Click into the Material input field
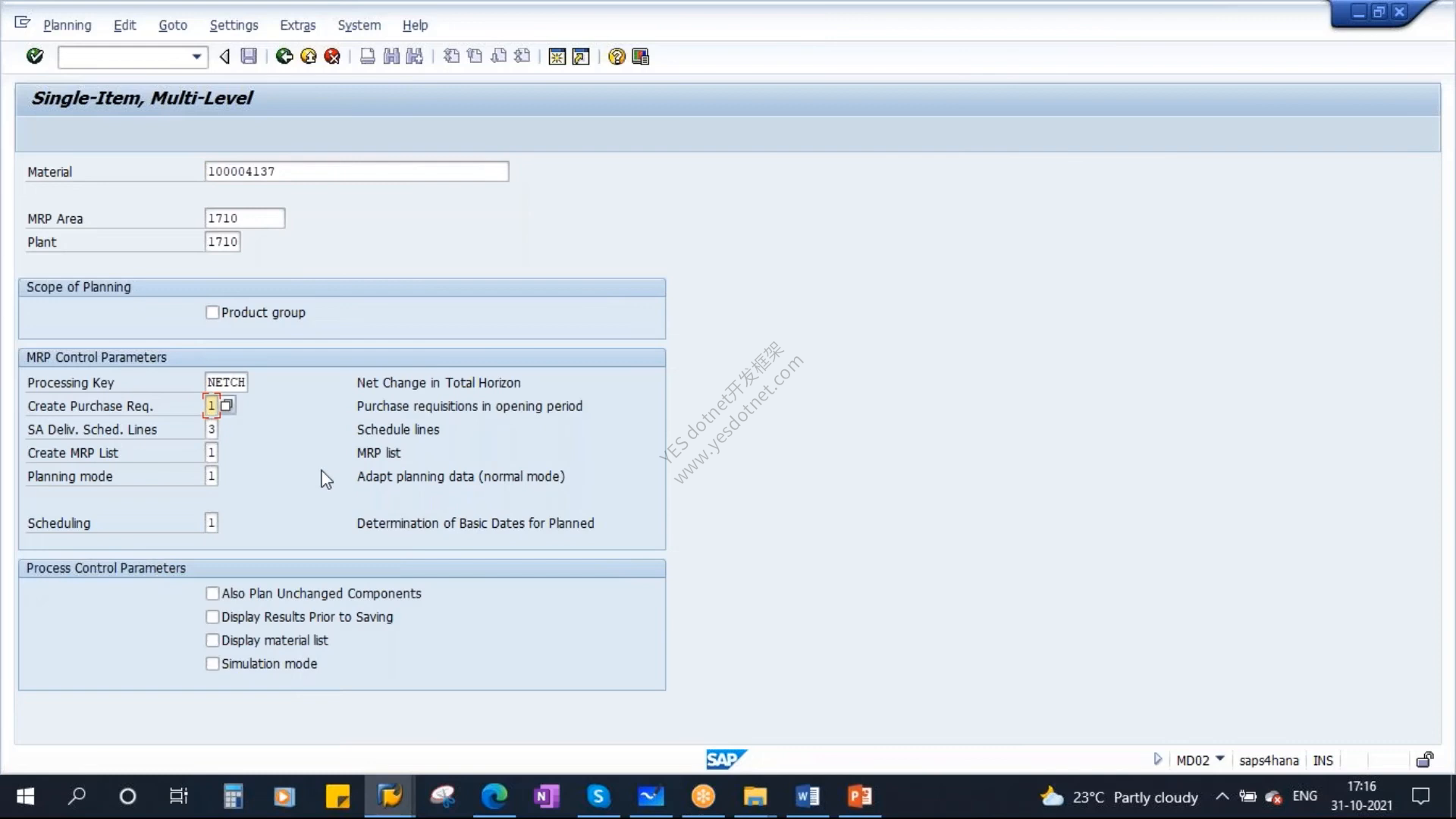This screenshot has width=1456, height=819. (356, 171)
